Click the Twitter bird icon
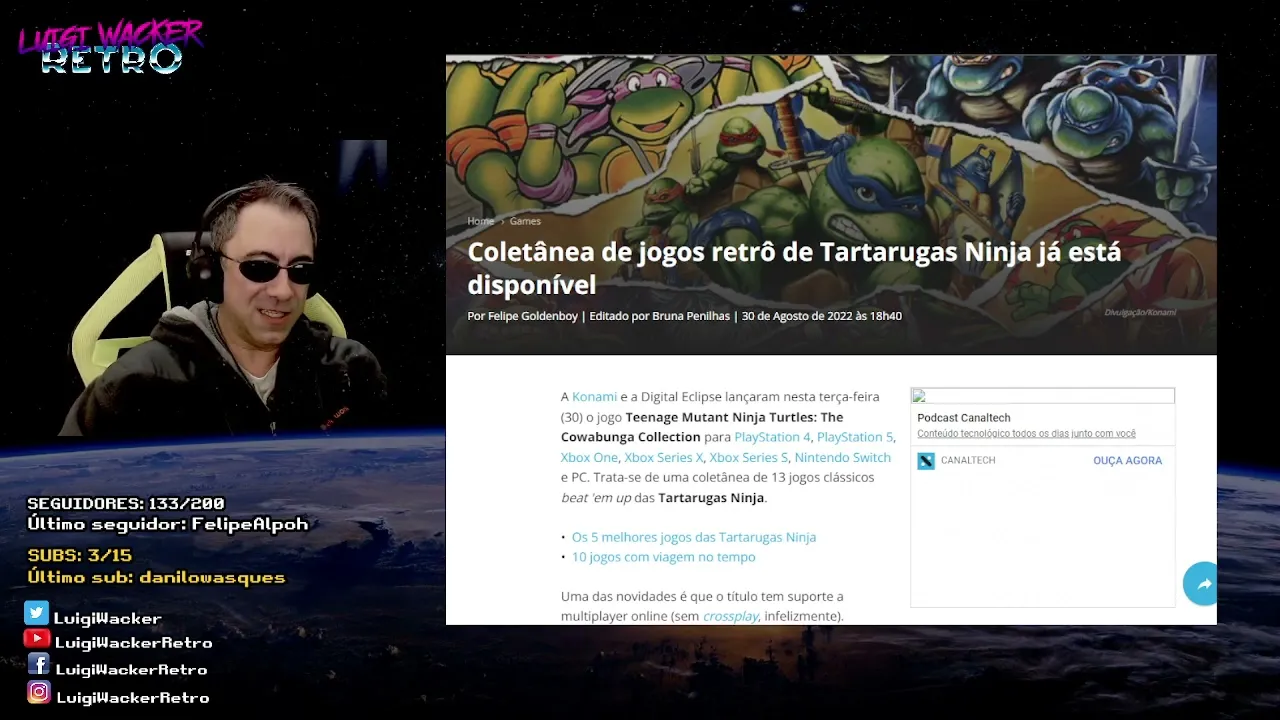Image resolution: width=1280 pixels, height=720 pixels. point(37,613)
